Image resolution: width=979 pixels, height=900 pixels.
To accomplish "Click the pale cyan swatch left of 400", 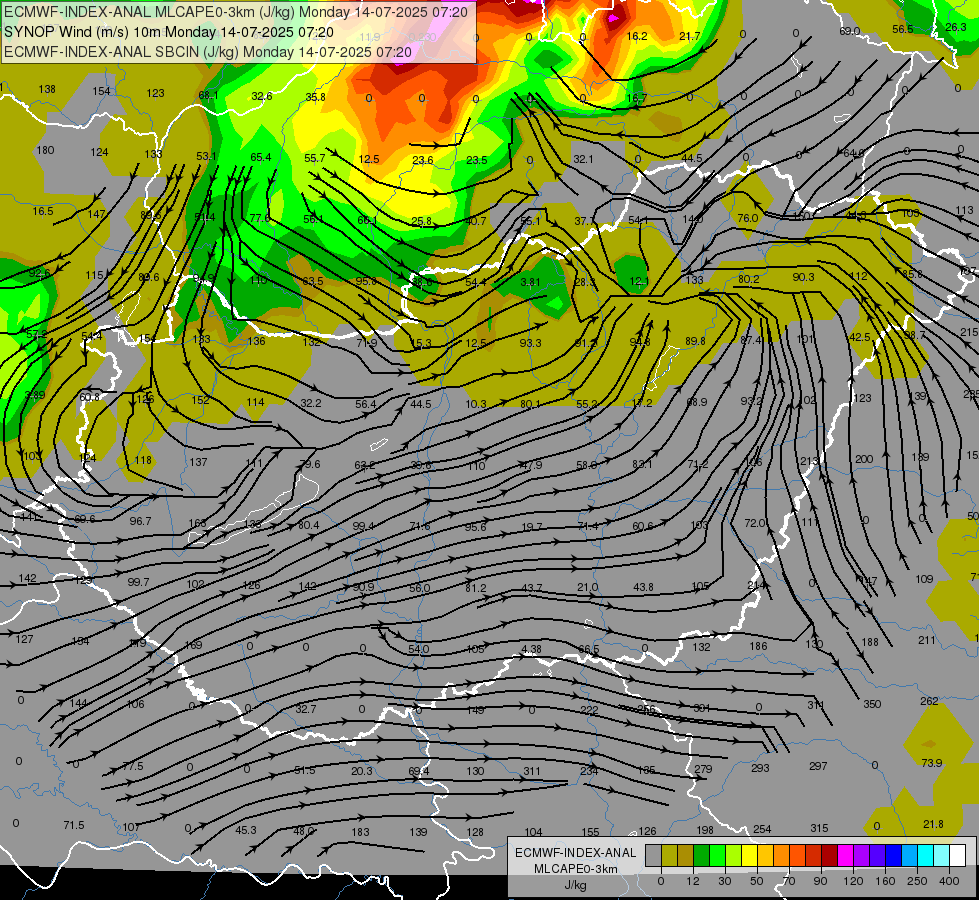I will [x=942, y=856].
